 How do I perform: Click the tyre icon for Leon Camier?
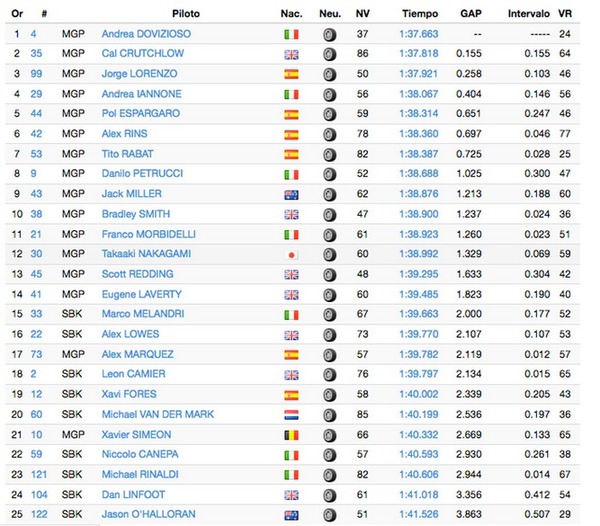point(329,375)
